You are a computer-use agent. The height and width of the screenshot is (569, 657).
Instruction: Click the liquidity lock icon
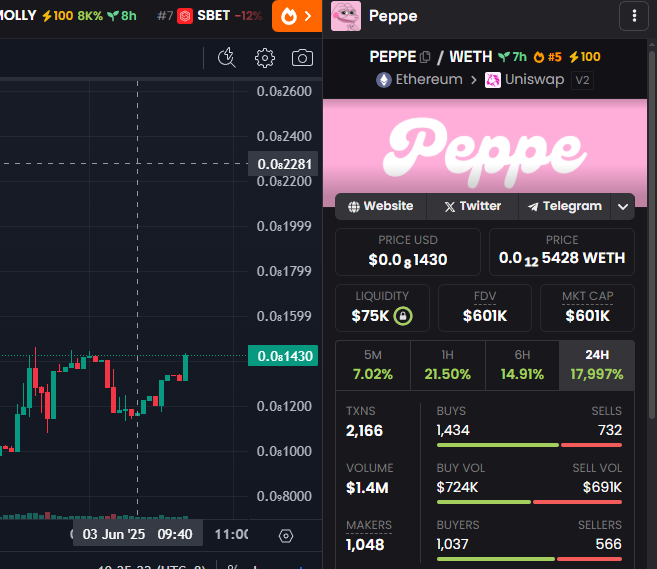point(403,316)
